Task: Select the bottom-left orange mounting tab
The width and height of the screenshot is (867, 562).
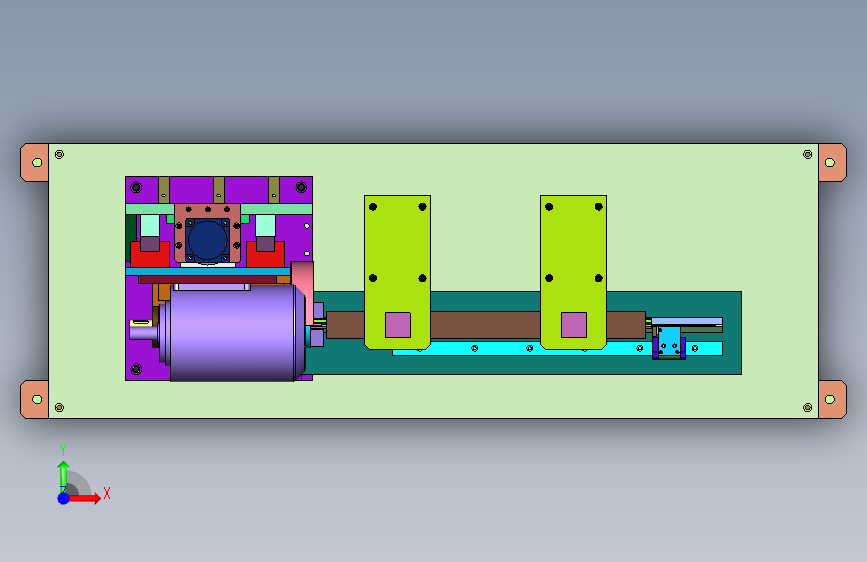Action: [x=34, y=399]
